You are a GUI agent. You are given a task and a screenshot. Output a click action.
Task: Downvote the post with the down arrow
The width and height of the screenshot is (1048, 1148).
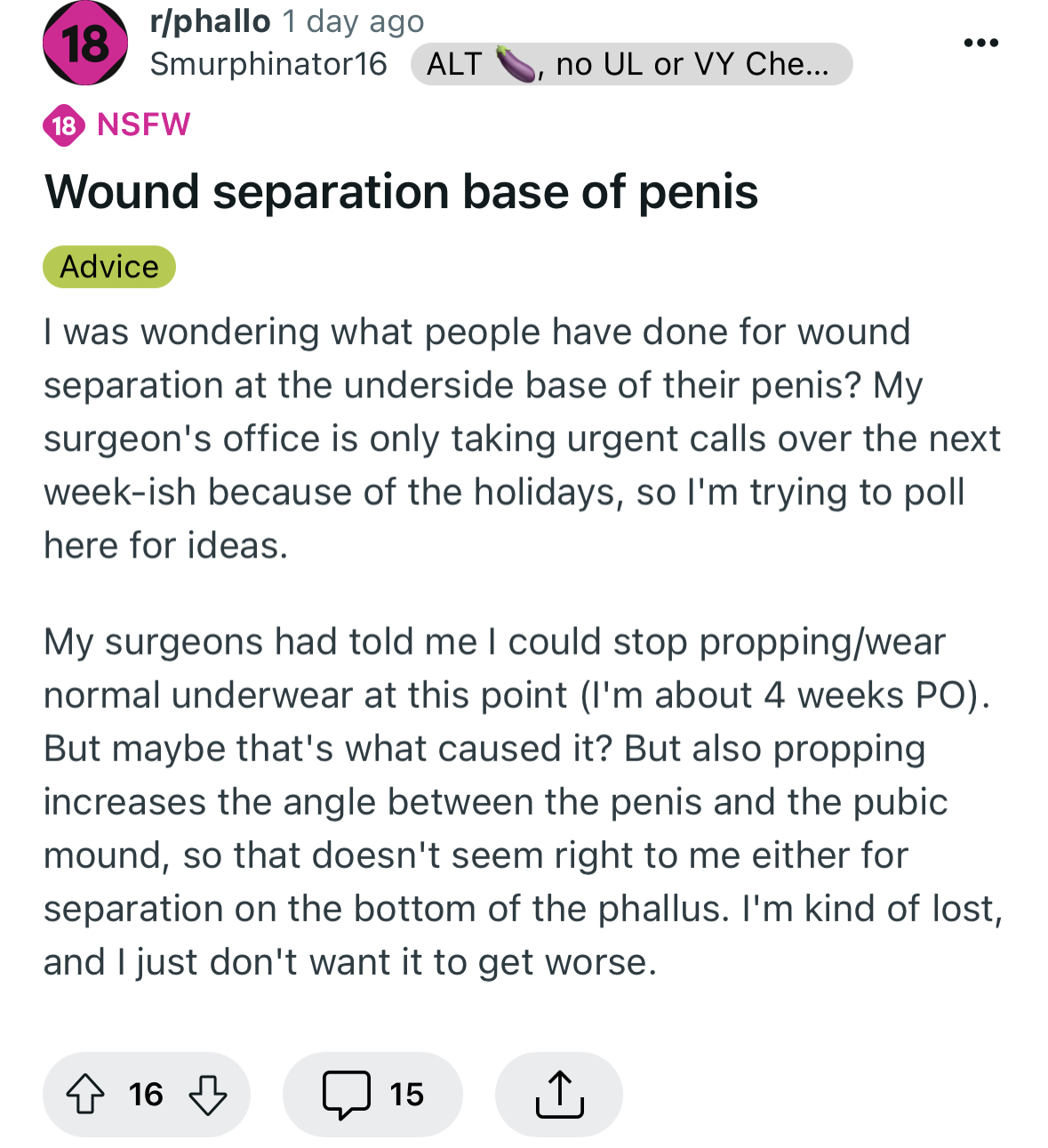click(208, 1095)
